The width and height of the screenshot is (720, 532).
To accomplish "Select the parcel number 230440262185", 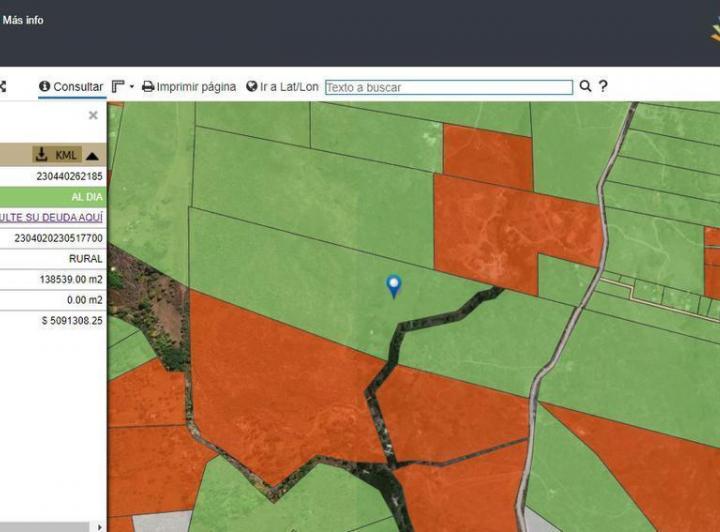I will coord(69,176).
